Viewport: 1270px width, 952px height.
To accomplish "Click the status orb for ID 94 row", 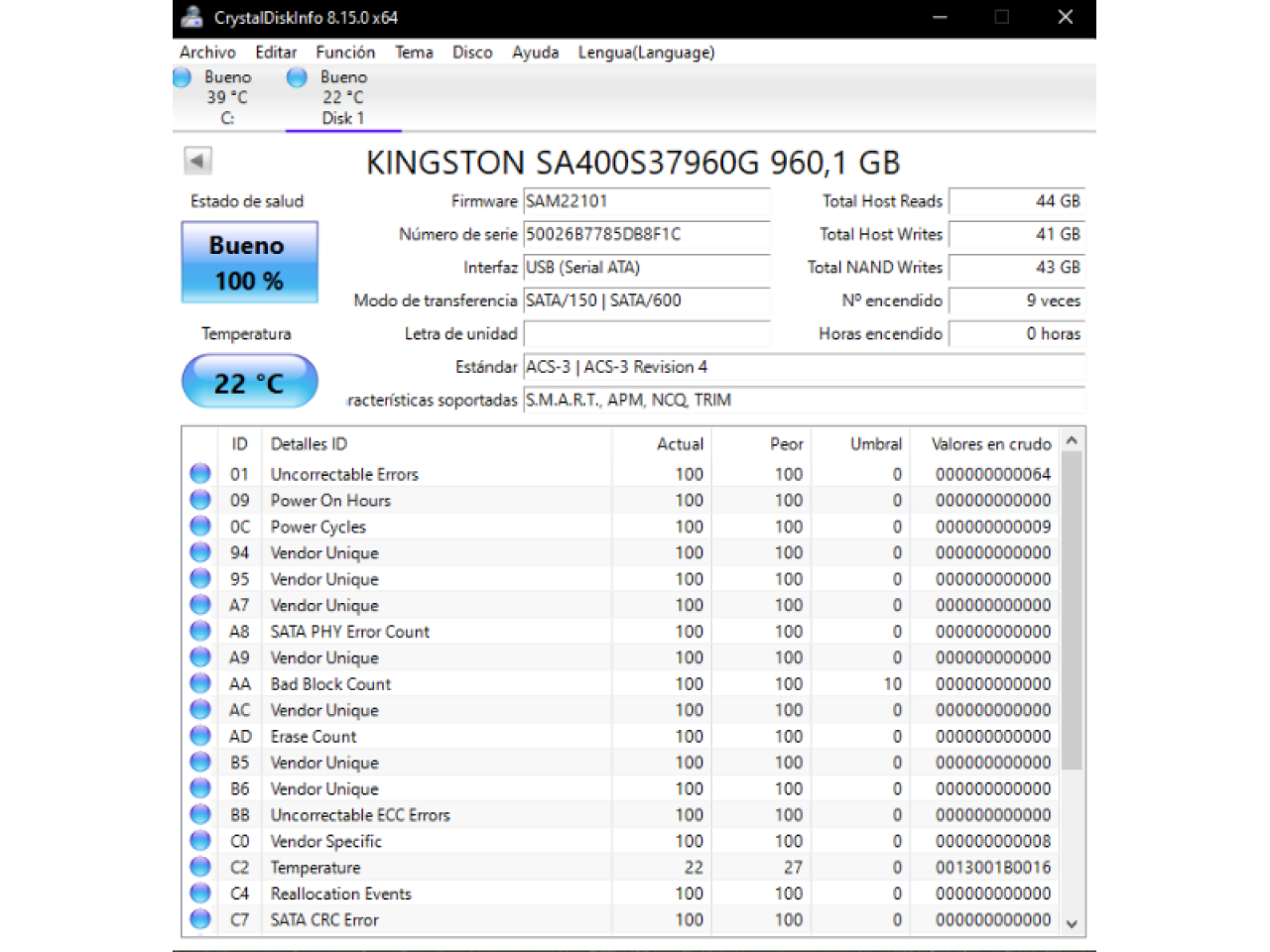I will [x=200, y=552].
